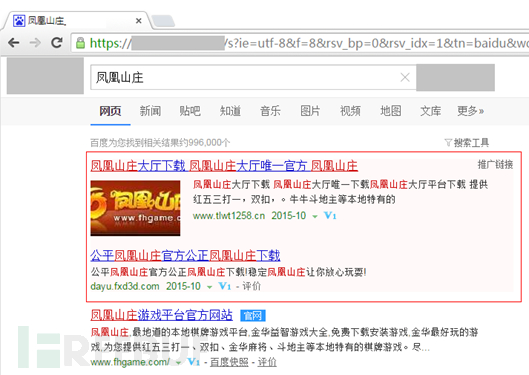Image resolution: width=529 pixels, height=375 pixels.
Task: Click the Baidu paw favicon on tab
Action: pos(19,21)
